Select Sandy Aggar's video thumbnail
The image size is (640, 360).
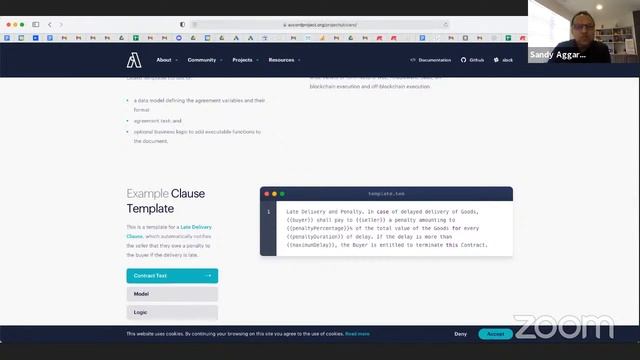(x=584, y=31)
